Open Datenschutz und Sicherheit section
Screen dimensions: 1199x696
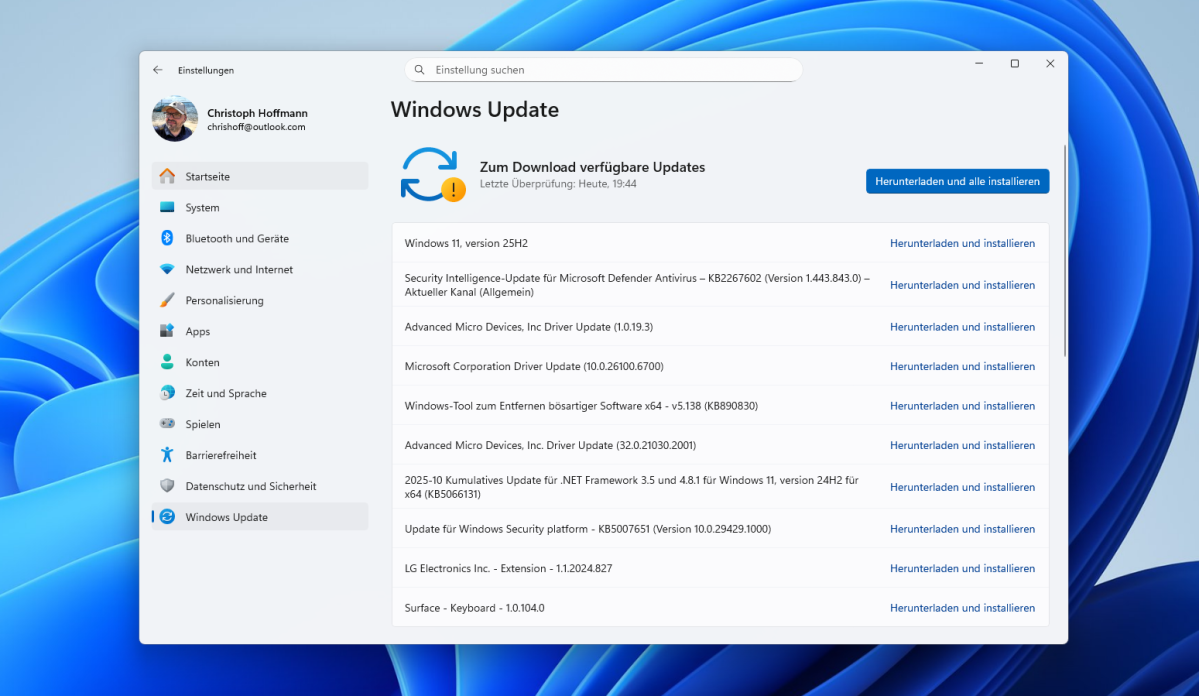250,486
